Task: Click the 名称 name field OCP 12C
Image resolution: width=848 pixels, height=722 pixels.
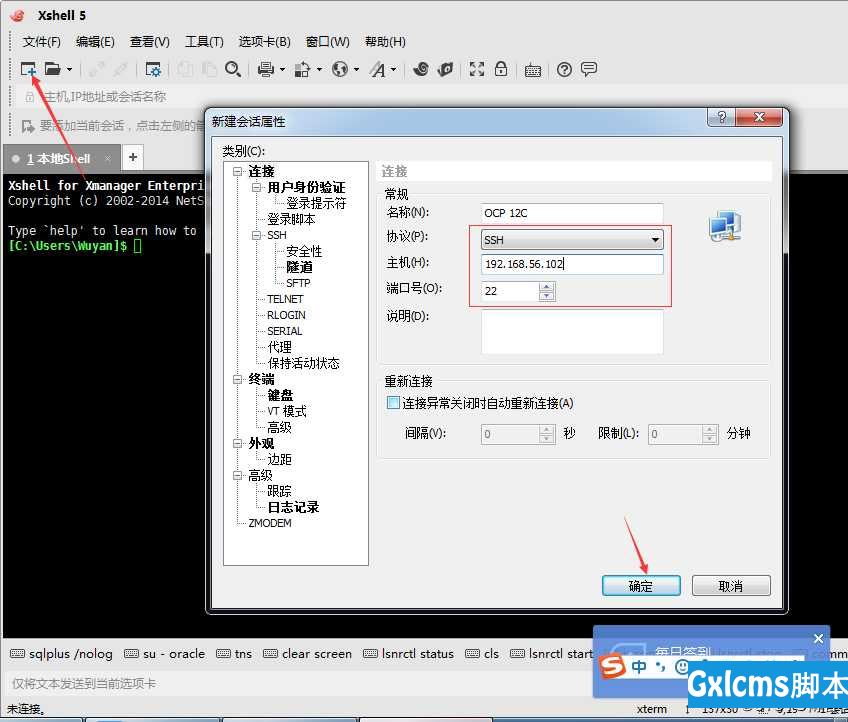Action: [x=572, y=213]
